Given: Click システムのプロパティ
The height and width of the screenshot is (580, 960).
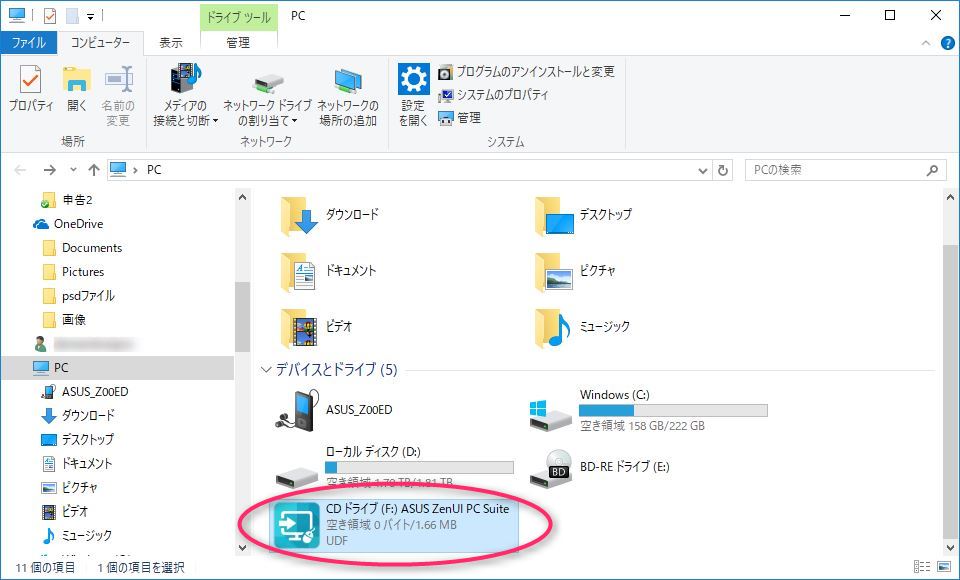Looking at the screenshot, I should pos(493,95).
